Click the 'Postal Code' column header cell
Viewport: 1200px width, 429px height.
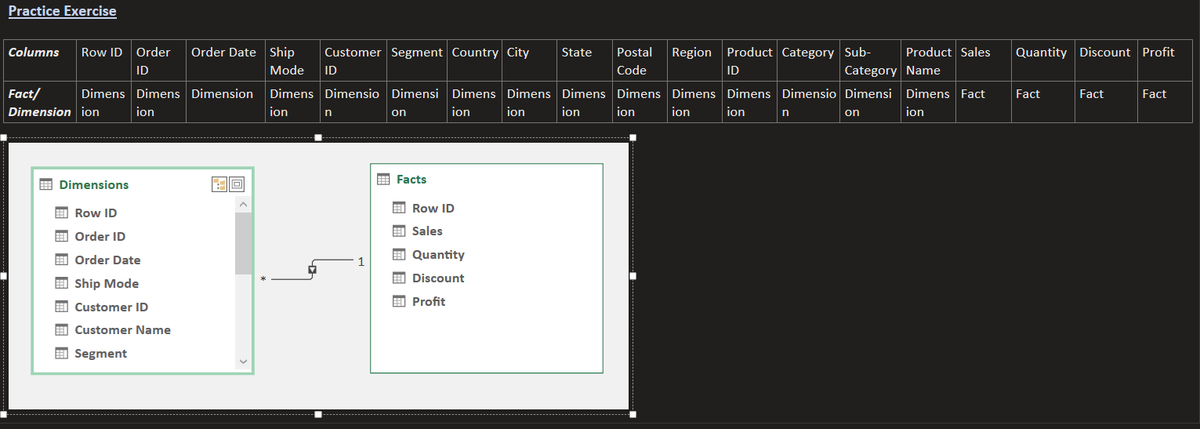tap(640, 61)
